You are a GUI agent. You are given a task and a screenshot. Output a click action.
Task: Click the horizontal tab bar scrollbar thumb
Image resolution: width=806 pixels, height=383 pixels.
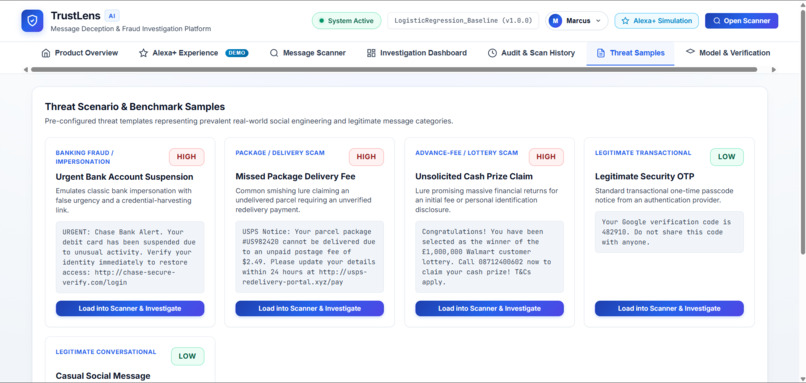pyautogui.click(x=394, y=69)
